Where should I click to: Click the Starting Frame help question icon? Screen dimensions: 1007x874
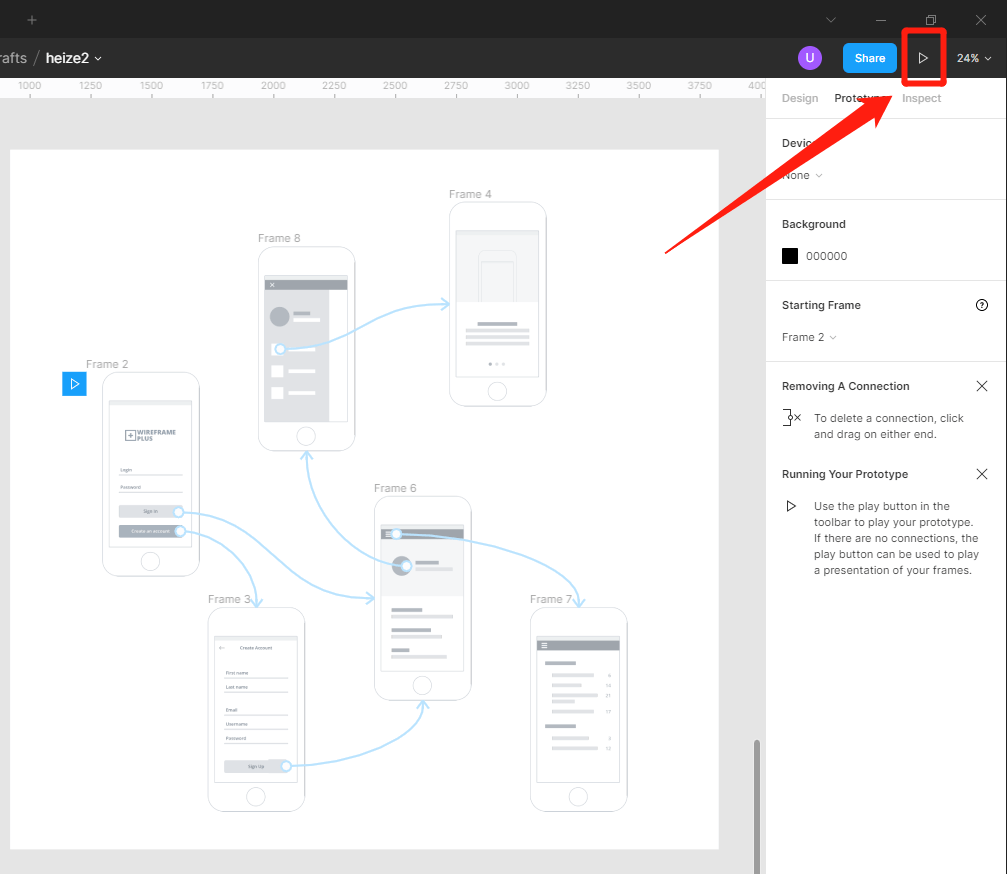tap(981, 305)
